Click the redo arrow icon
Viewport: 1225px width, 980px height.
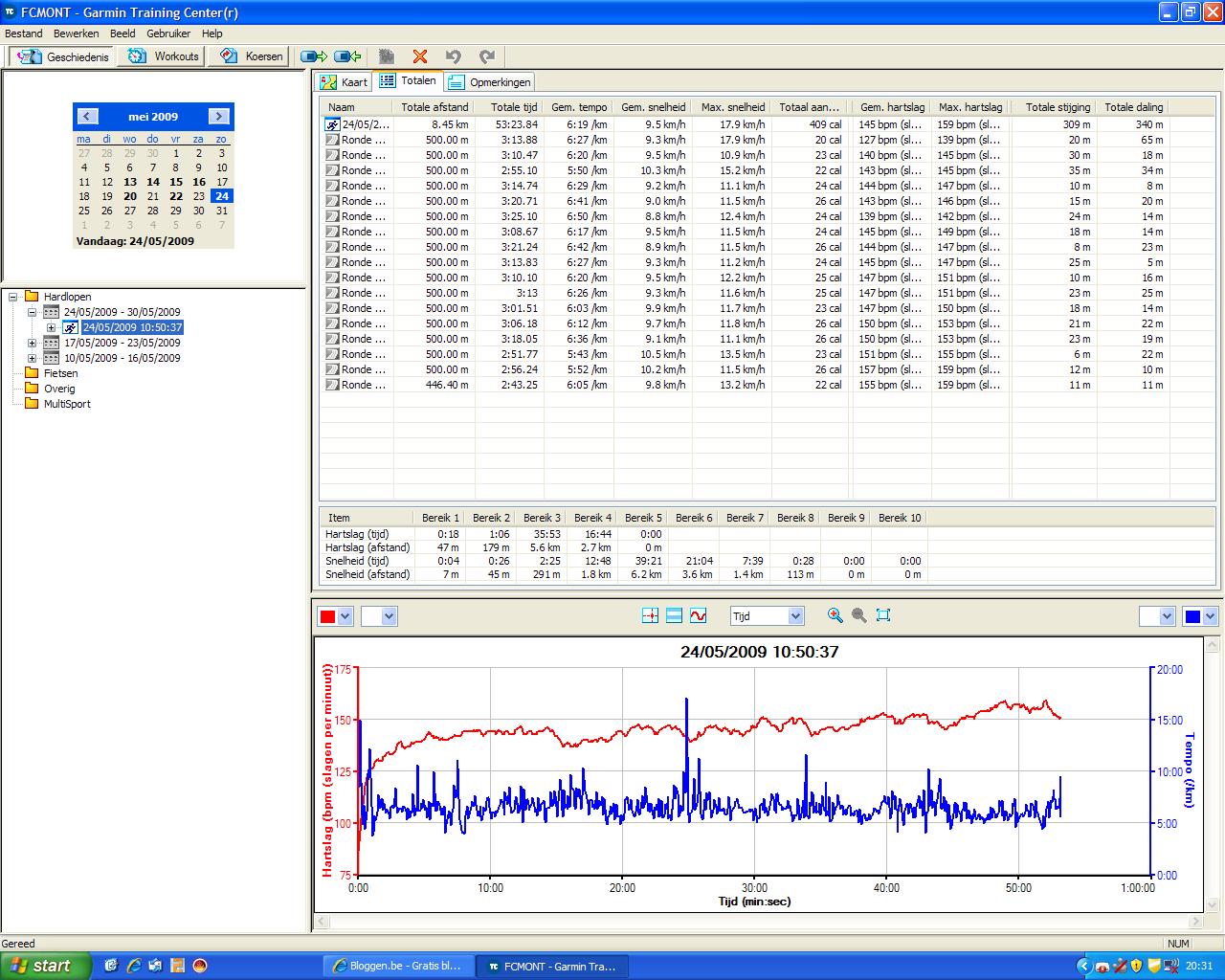tap(487, 56)
